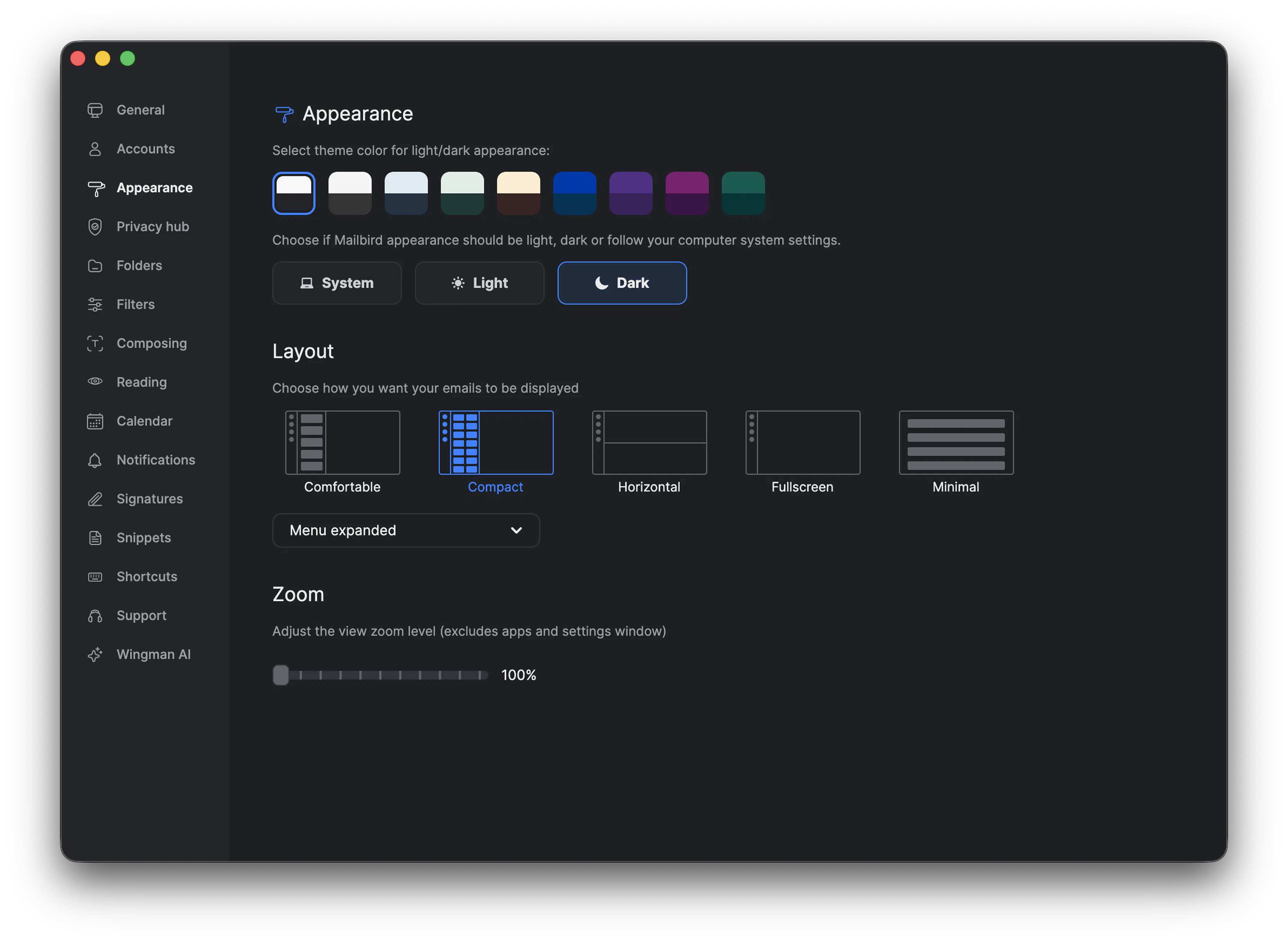Select the Dark appearance mode
1288x942 pixels.
tap(622, 283)
